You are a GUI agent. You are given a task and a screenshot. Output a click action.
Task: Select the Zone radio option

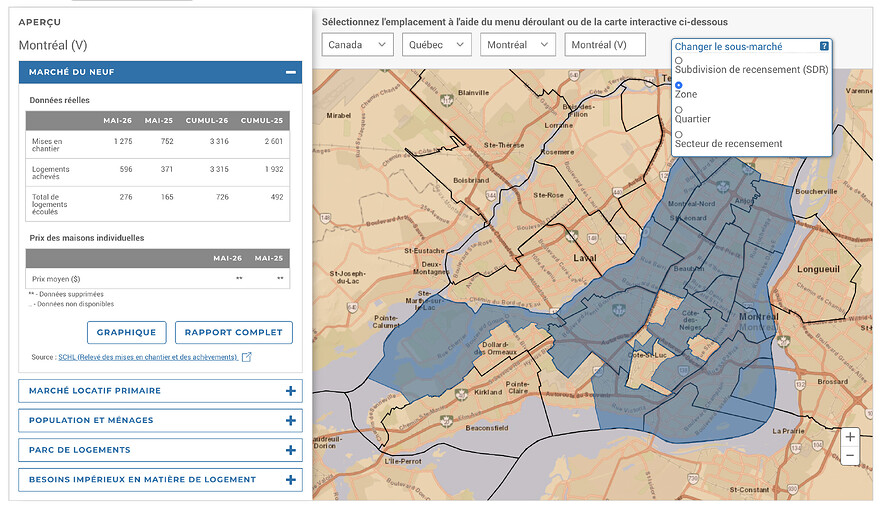(679, 85)
